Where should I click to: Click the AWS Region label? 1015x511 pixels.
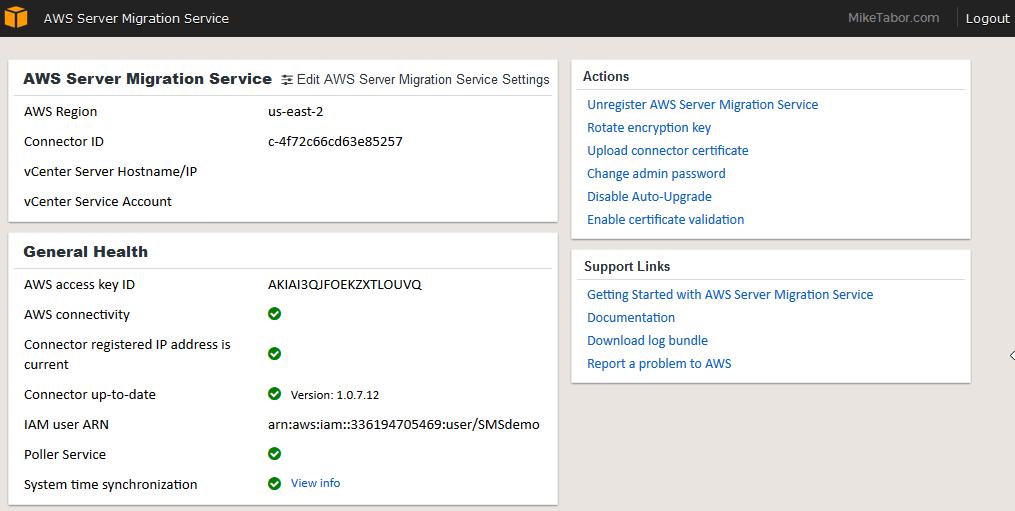(60, 111)
